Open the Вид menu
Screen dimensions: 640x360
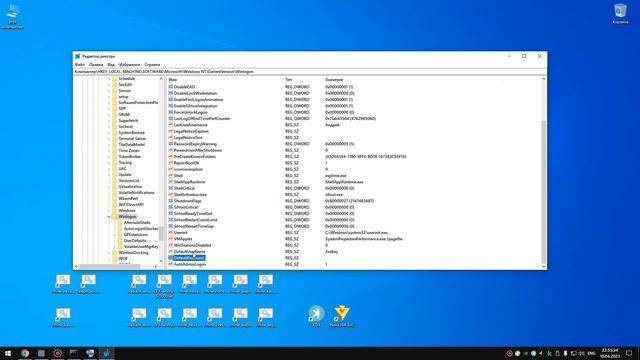point(111,64)
